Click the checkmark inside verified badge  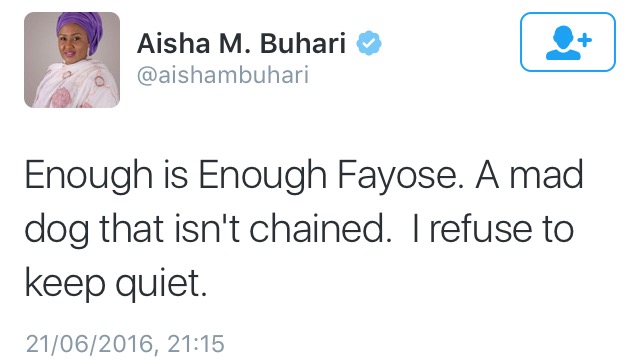369,43
